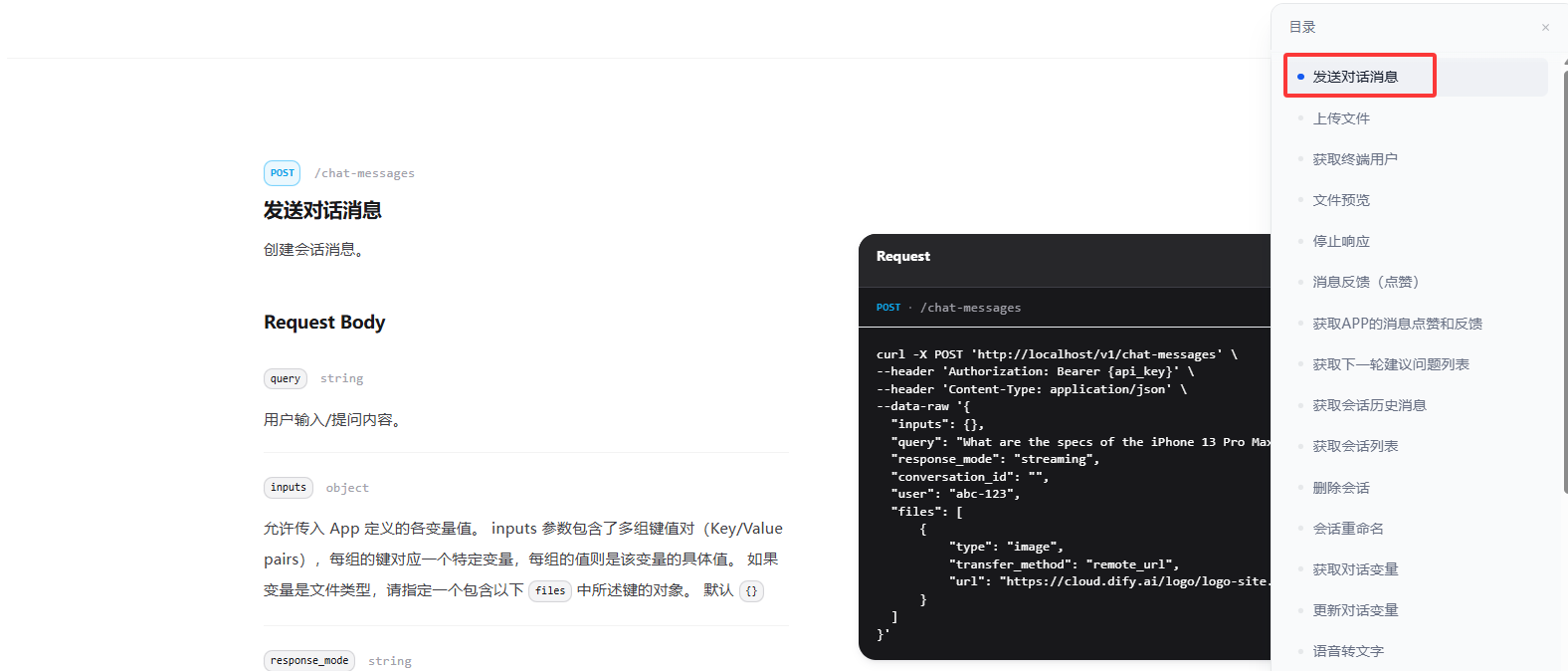This screenshot has width=1568, height=671.
Task: Click the Request code panel title
Action: (x=903, y=256)
